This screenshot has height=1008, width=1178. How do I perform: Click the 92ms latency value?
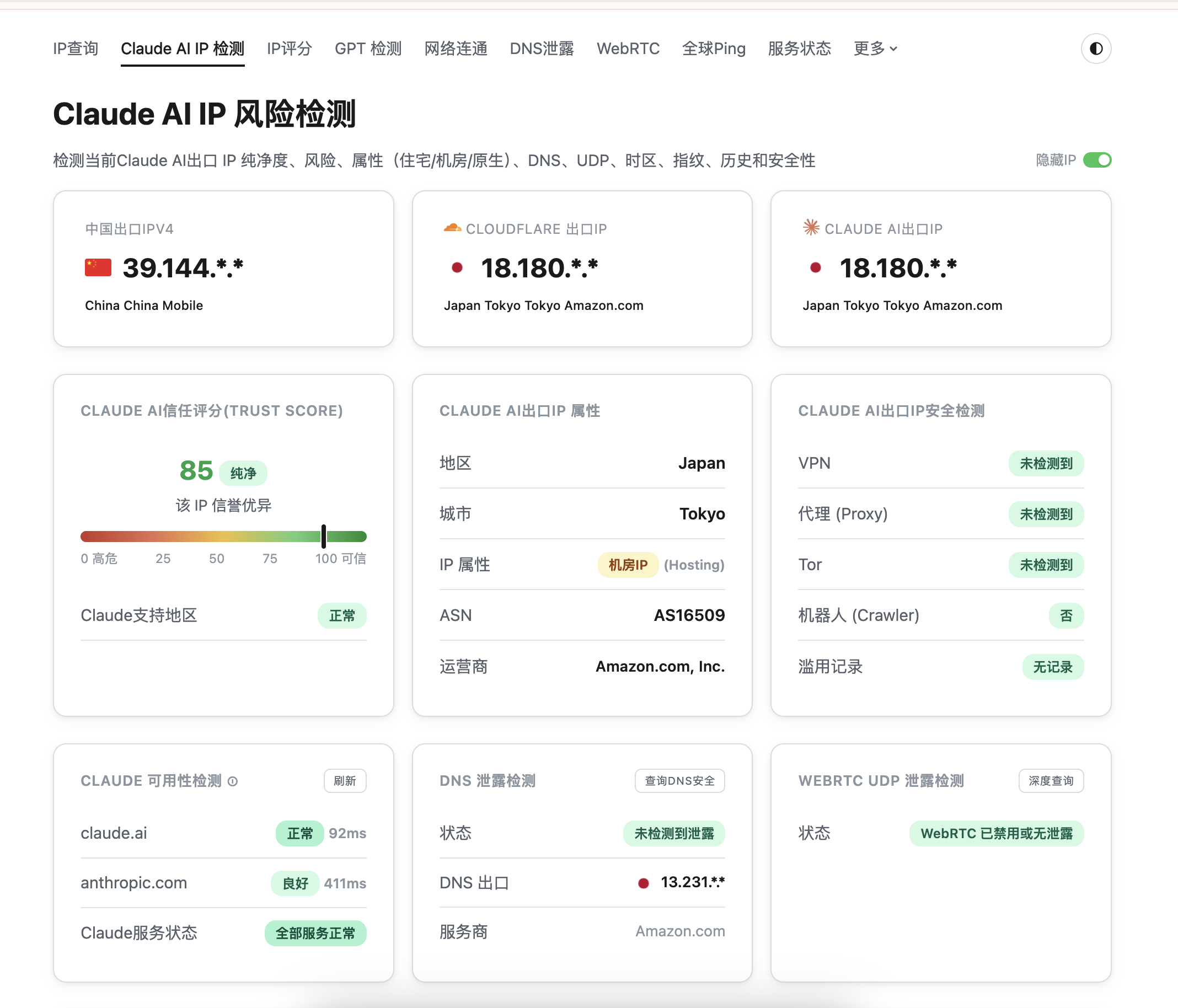[347, 833]
